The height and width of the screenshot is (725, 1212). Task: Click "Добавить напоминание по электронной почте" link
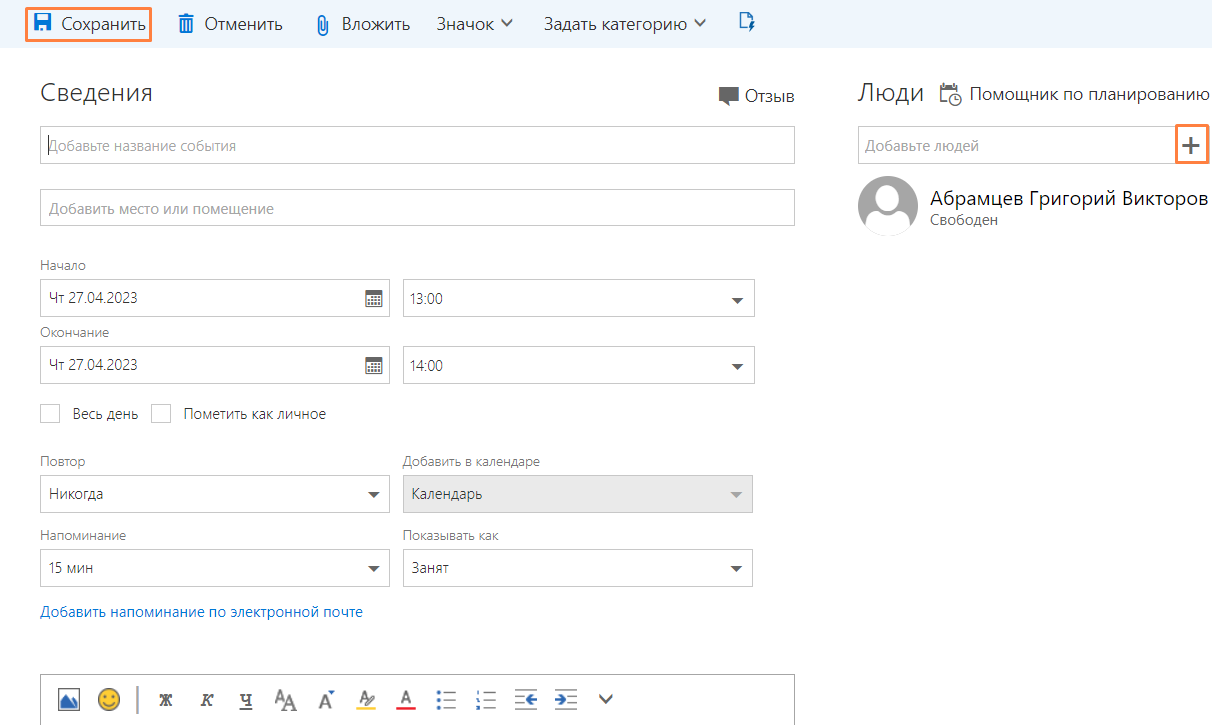click(x=201, y=612)
